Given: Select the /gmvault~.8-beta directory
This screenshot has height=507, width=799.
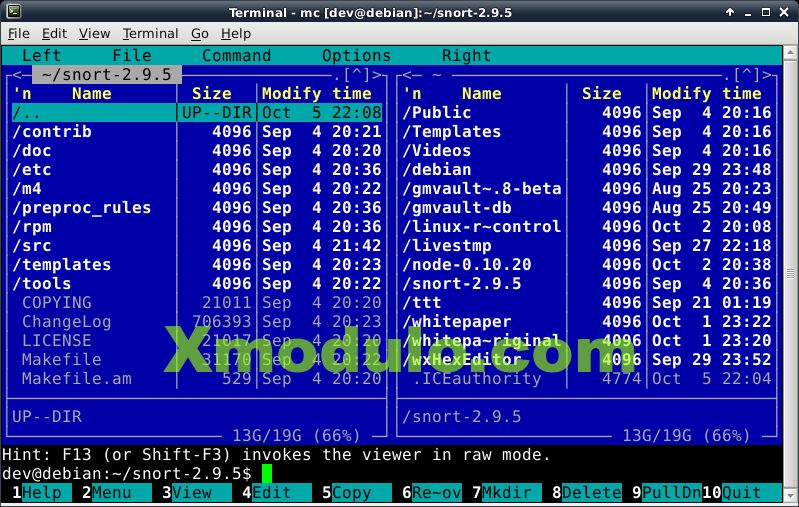Looking at the screenshot, I should (587, 189).
